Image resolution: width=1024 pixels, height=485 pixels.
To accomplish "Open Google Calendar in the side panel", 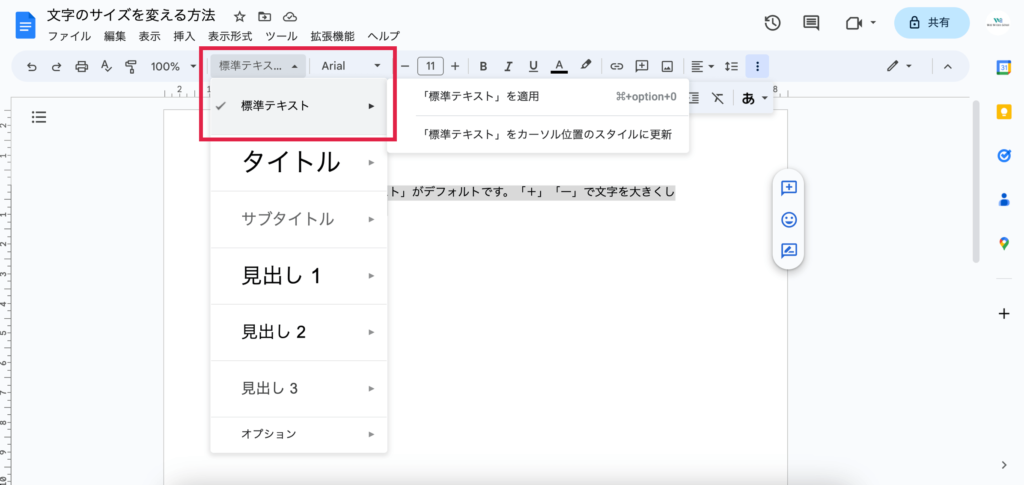I will 1004,67.
